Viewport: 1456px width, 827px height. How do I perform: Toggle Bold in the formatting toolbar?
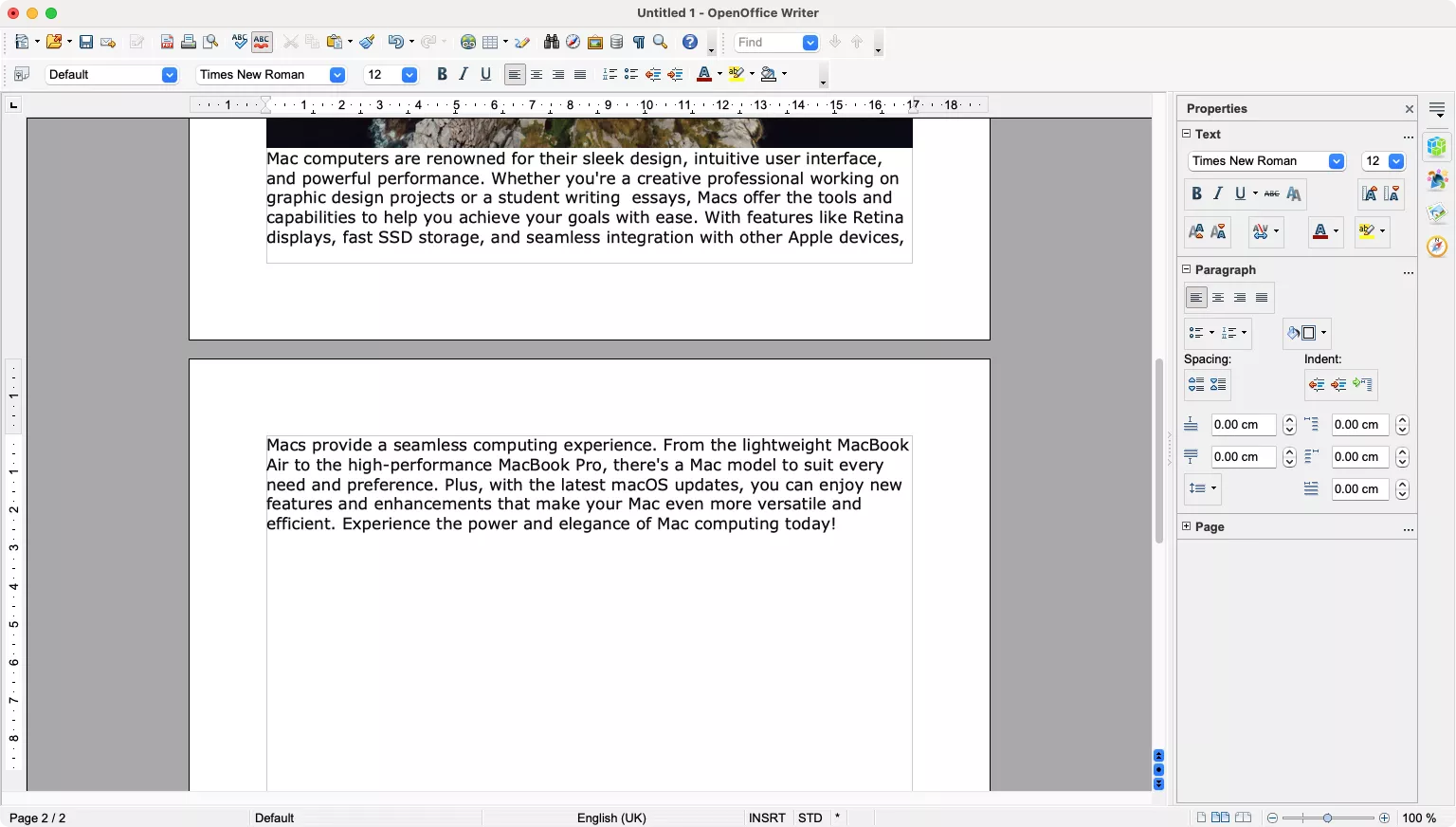[x=442, y=74]
